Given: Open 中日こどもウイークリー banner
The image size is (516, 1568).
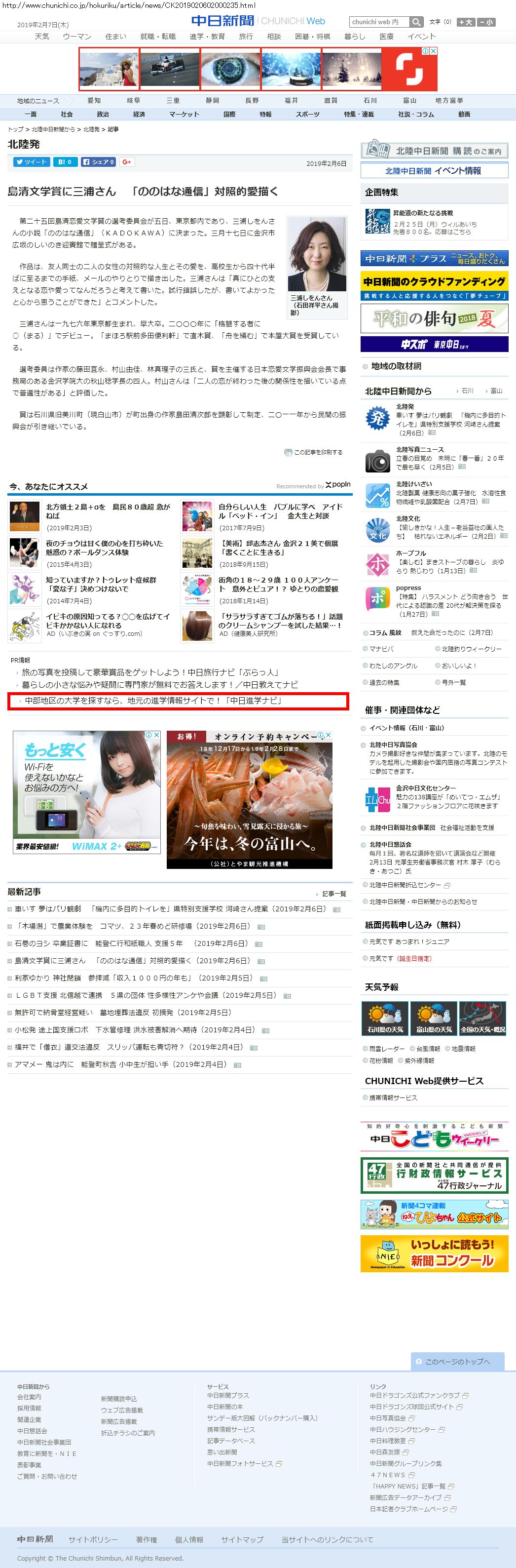Looking at the screenshot, I should tap(435, 1137).
